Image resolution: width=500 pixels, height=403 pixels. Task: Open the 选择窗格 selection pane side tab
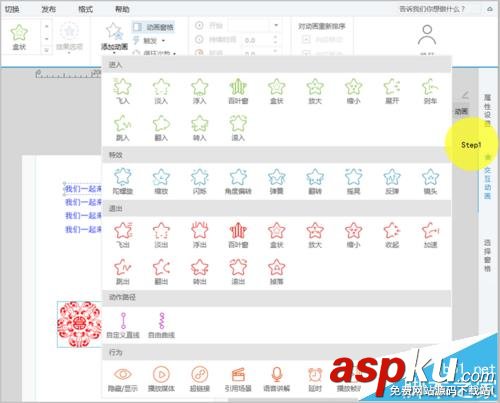487,255
